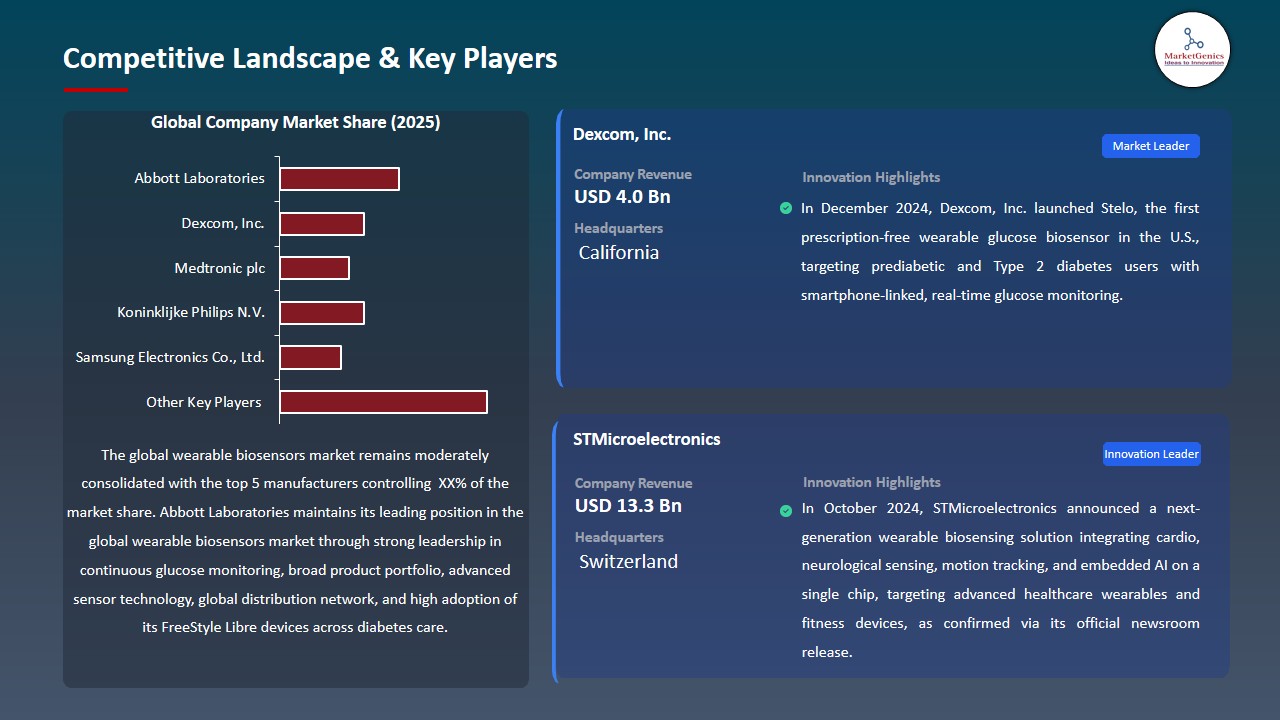
Task: Click Headquarters label in STMicroelectronics card
Action: (x=619, y=537)
